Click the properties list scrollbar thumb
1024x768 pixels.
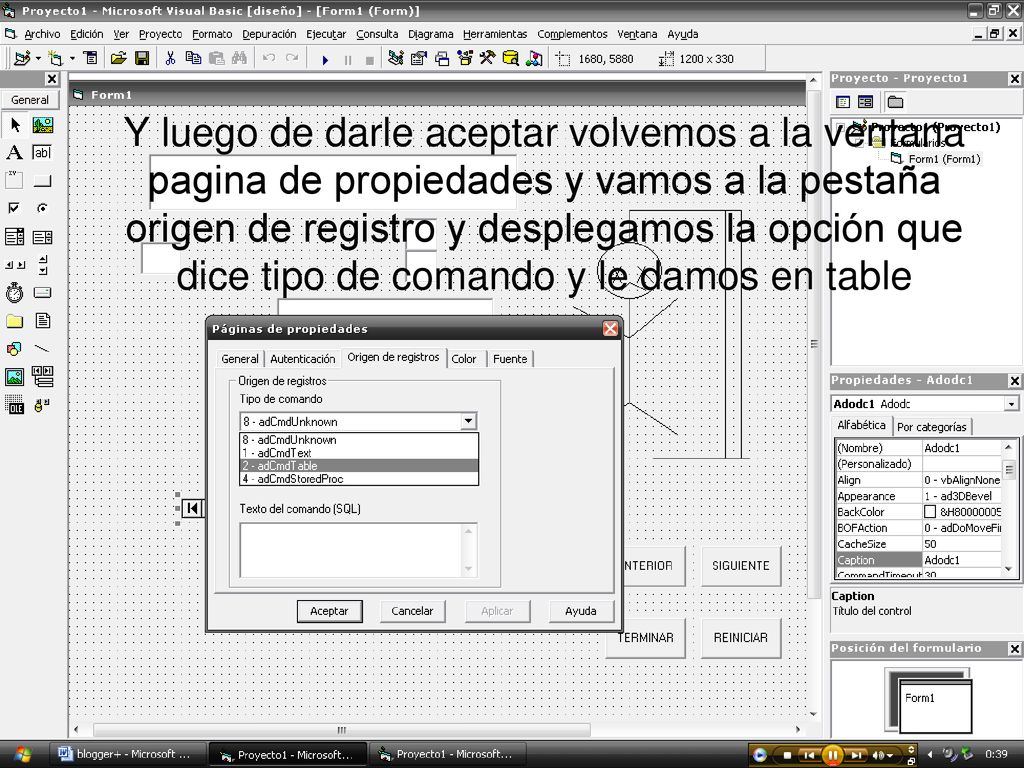1008,470
